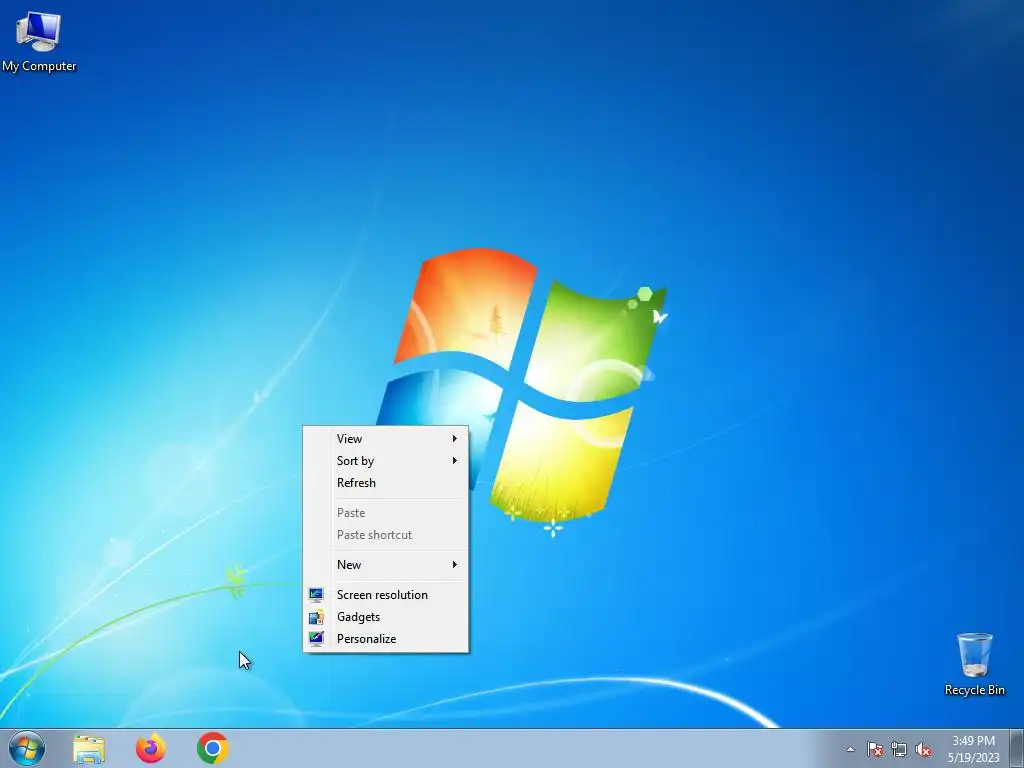Screen dimensions: 1024x768
Task: Click the muted volume tray icon
Action: coord(923,749)
